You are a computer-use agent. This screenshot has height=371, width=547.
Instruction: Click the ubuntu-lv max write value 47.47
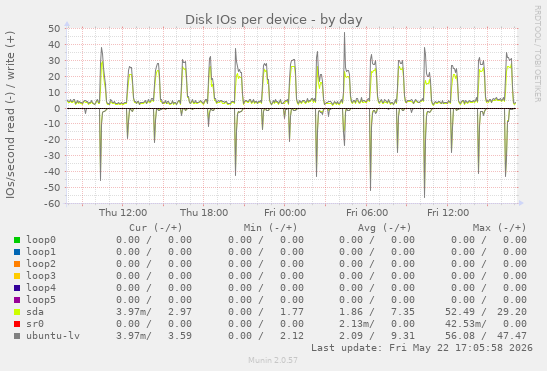tap(512, 335)
